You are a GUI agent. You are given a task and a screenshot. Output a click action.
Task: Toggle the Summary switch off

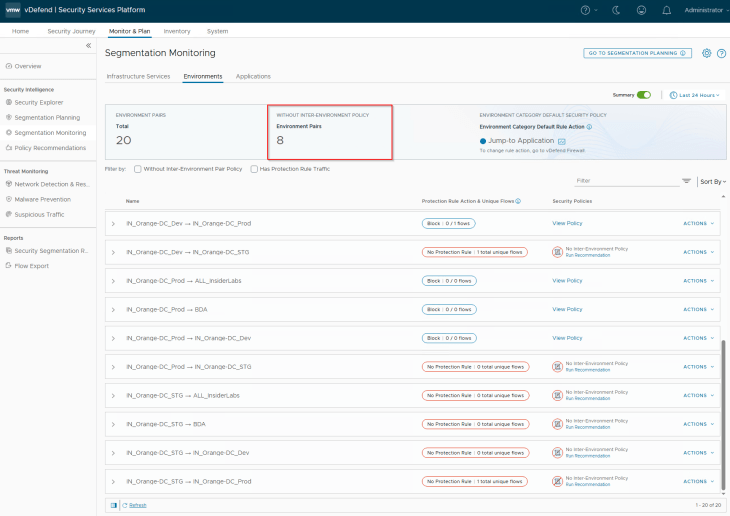[643, 95]
